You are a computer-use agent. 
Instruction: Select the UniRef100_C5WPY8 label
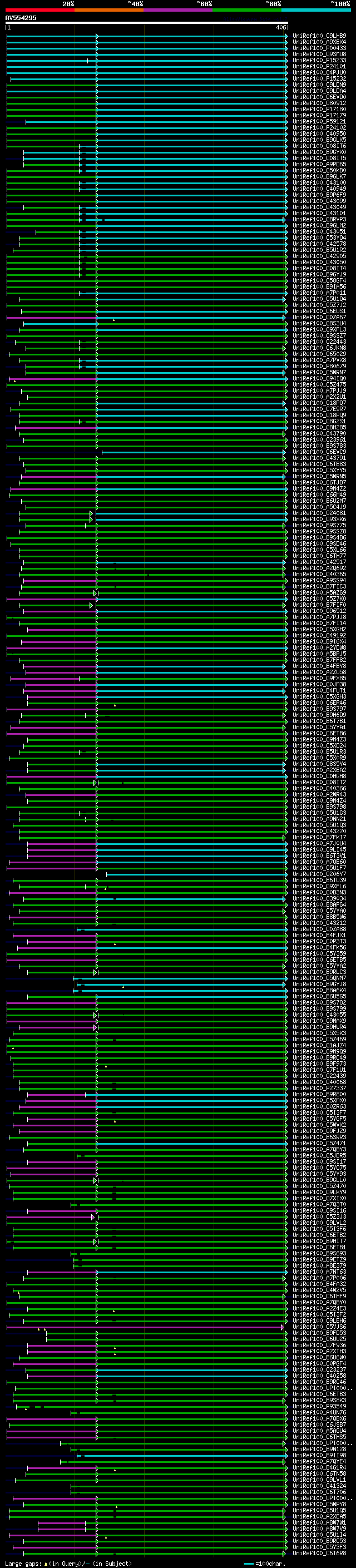pyautogui.click(x=319, y=1504)
